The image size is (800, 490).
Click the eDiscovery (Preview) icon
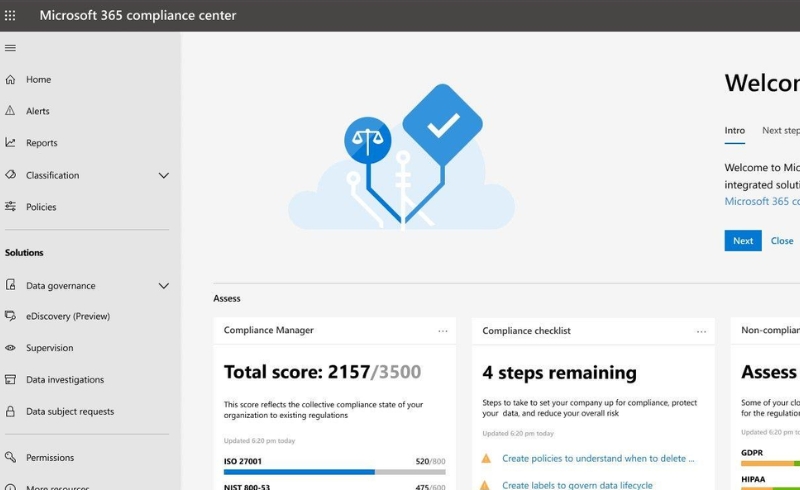10,316
